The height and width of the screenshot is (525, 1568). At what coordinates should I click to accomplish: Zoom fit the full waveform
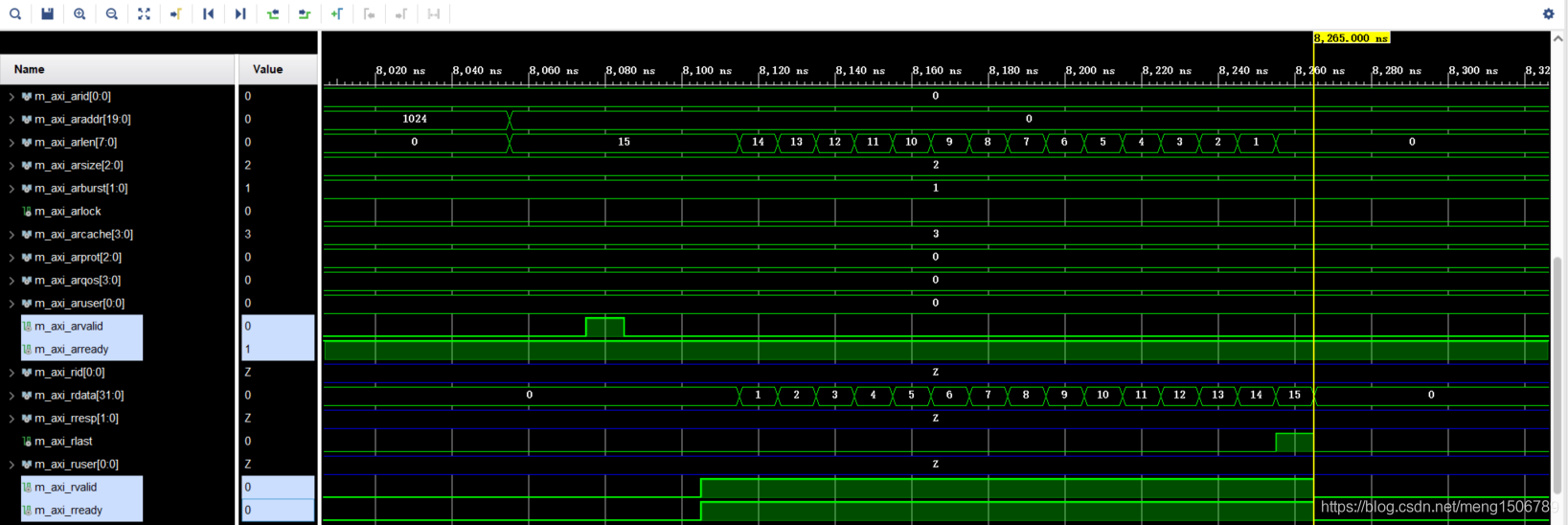coord(144,13)
